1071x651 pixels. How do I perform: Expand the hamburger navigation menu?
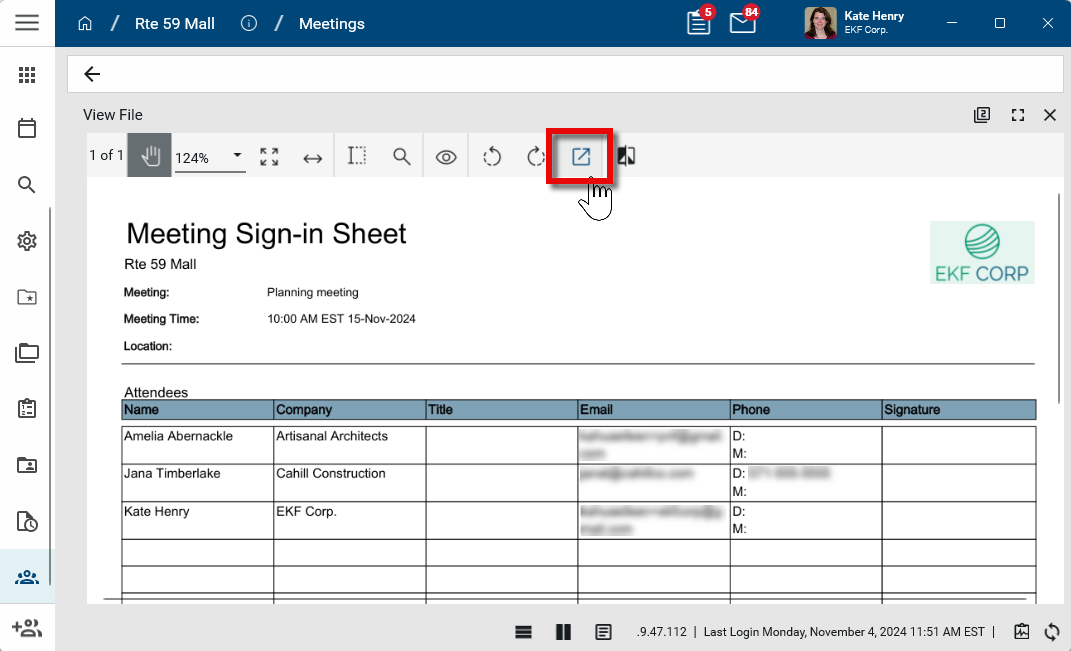[27, 23]
